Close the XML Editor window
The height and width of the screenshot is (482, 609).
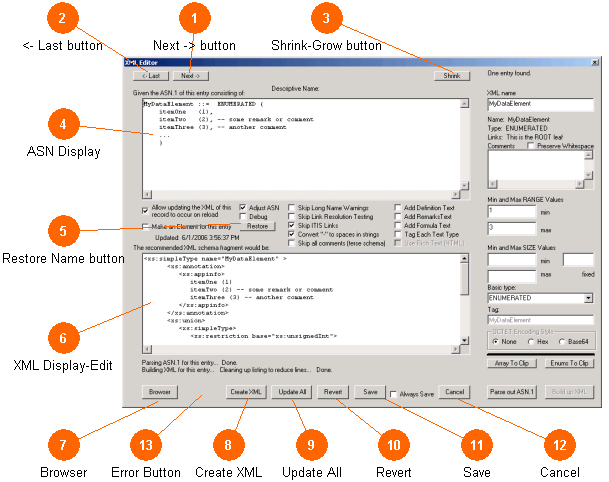click(x=595, y=62)
